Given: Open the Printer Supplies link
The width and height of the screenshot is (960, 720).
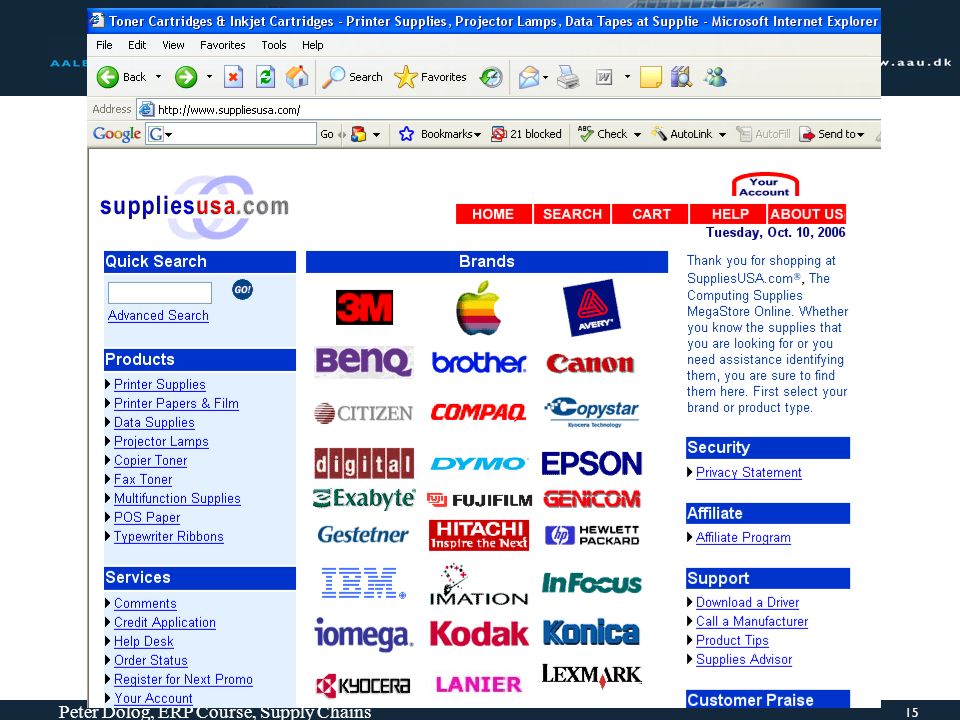Looking at the screenshot, I should pyautogui.click(x=160, y=384).
